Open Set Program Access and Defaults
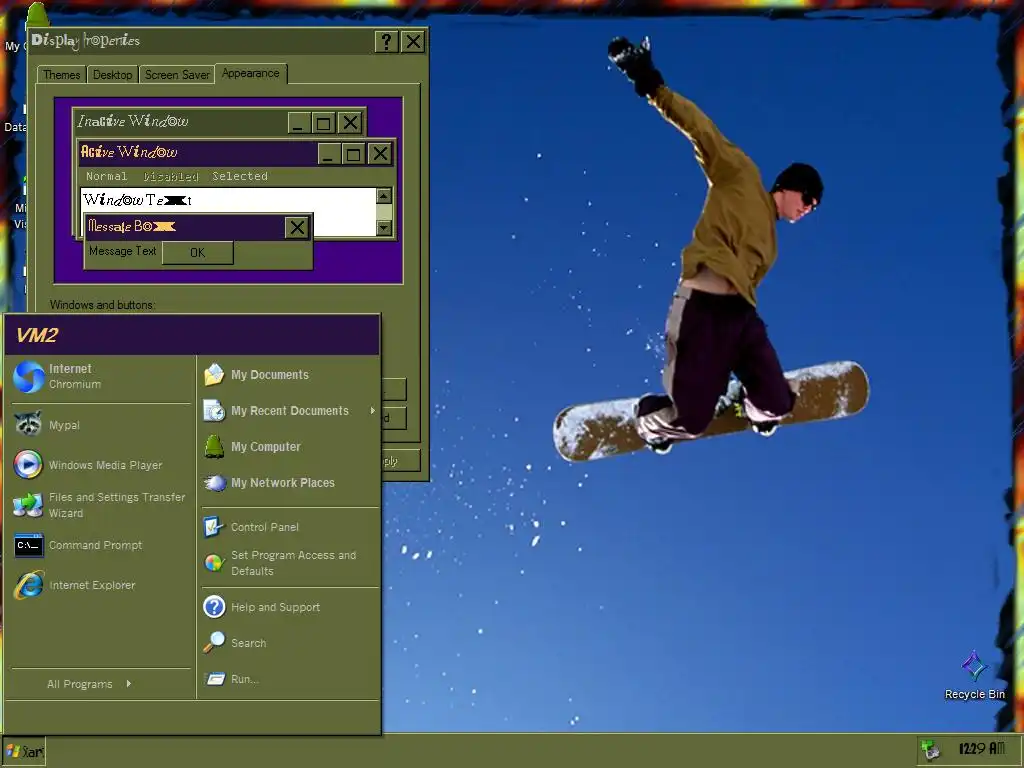The image size is (1024, 768). (281, 563)
